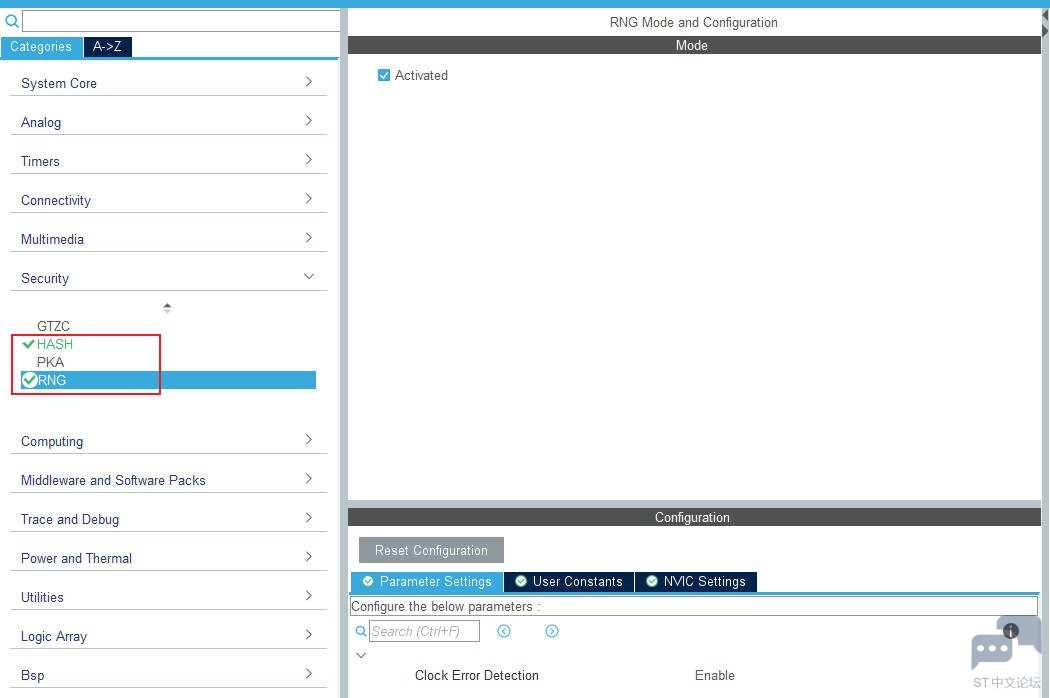Screen dimensions: 1050x698
Task: Expand the Connectivity category
Action: (x=167, y=200)
